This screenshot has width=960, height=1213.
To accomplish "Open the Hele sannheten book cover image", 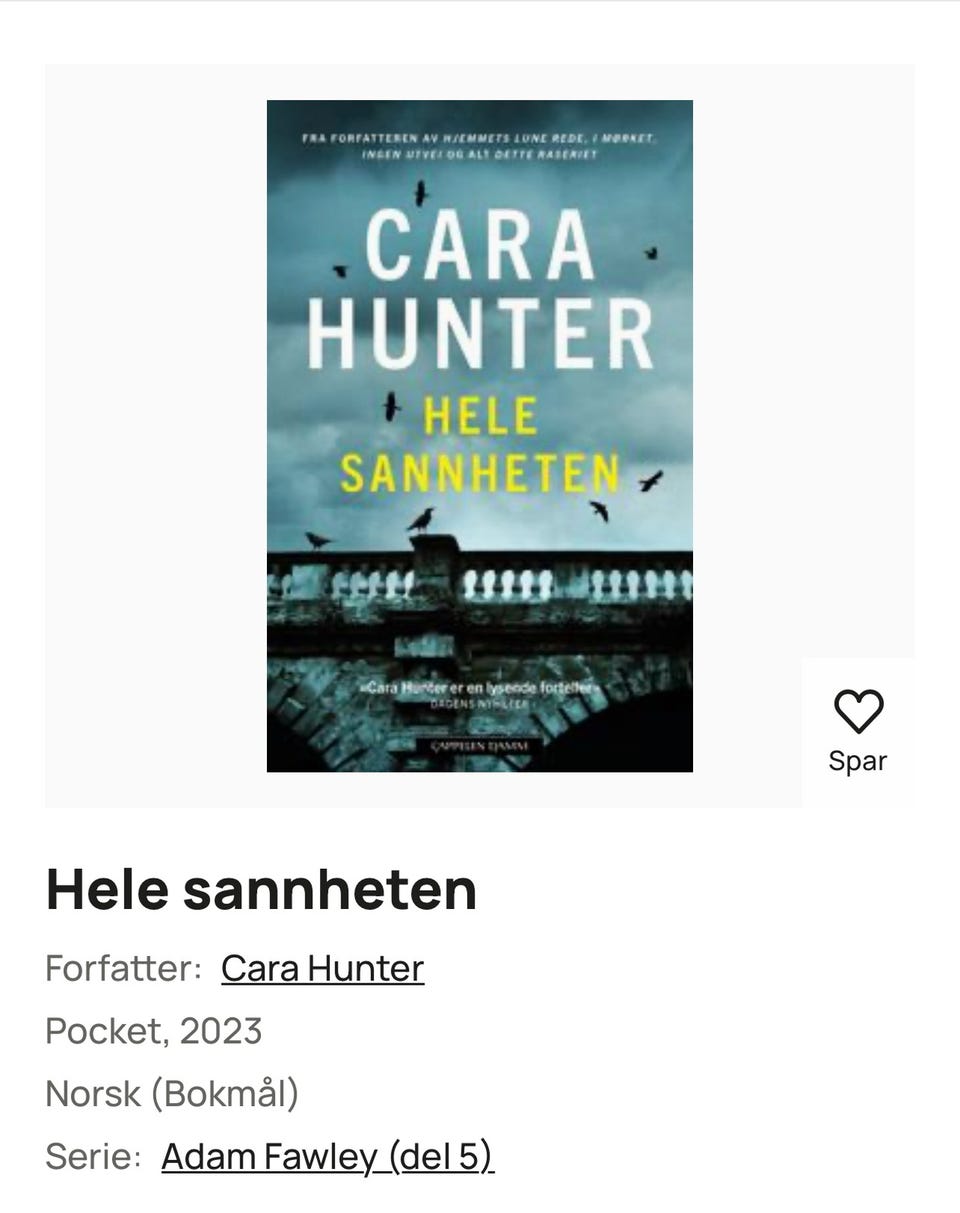I will [x=480, y=436].
